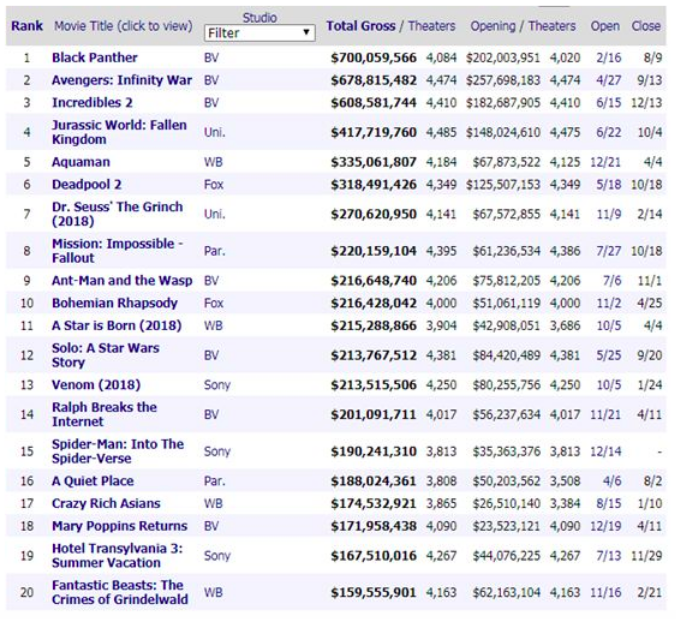
Task: Select the $26,510,140 opening value
Action: pos(506,503)
